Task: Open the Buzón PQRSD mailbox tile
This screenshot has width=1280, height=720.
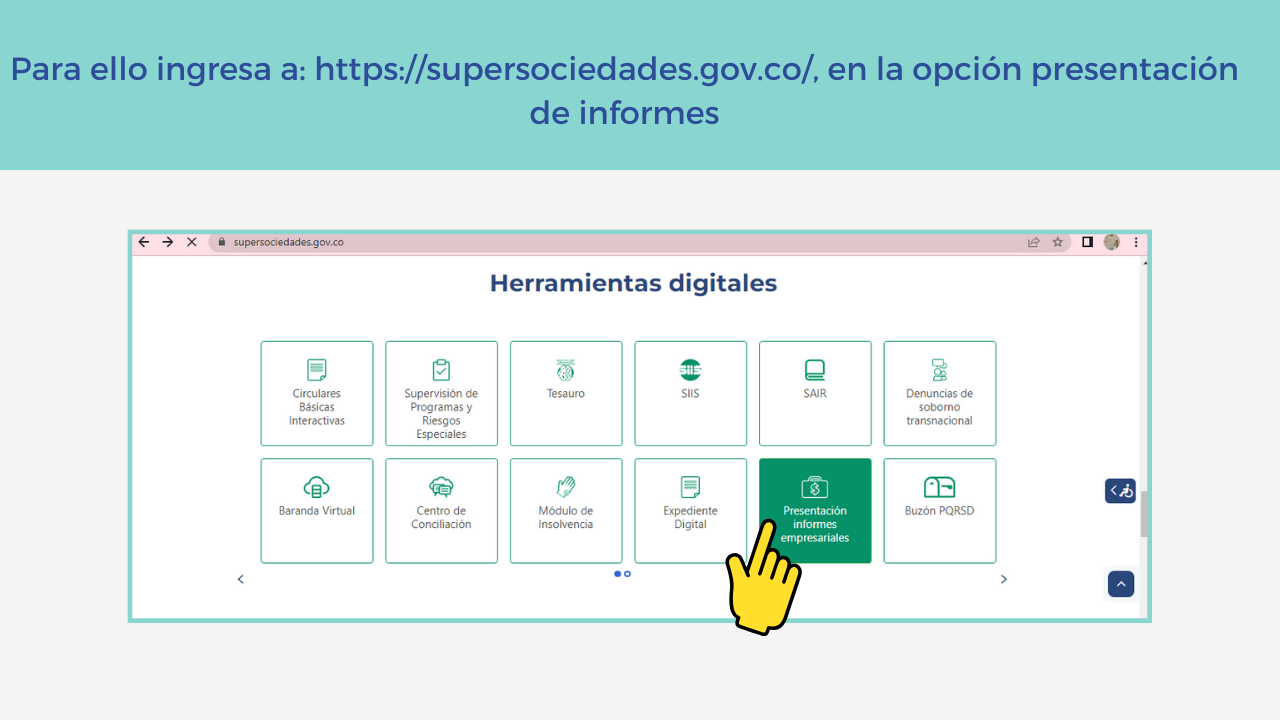Action: tap(939, 510)
